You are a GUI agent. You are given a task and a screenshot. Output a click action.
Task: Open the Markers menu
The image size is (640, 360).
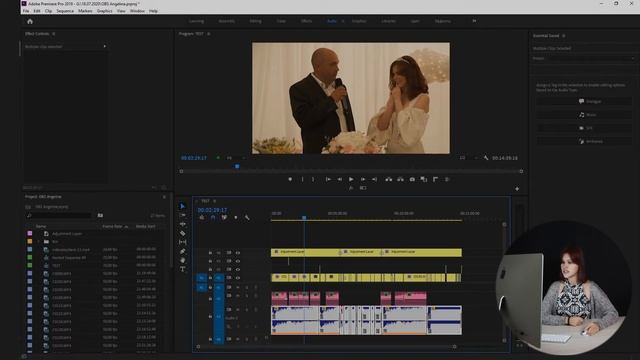(85, 11)
